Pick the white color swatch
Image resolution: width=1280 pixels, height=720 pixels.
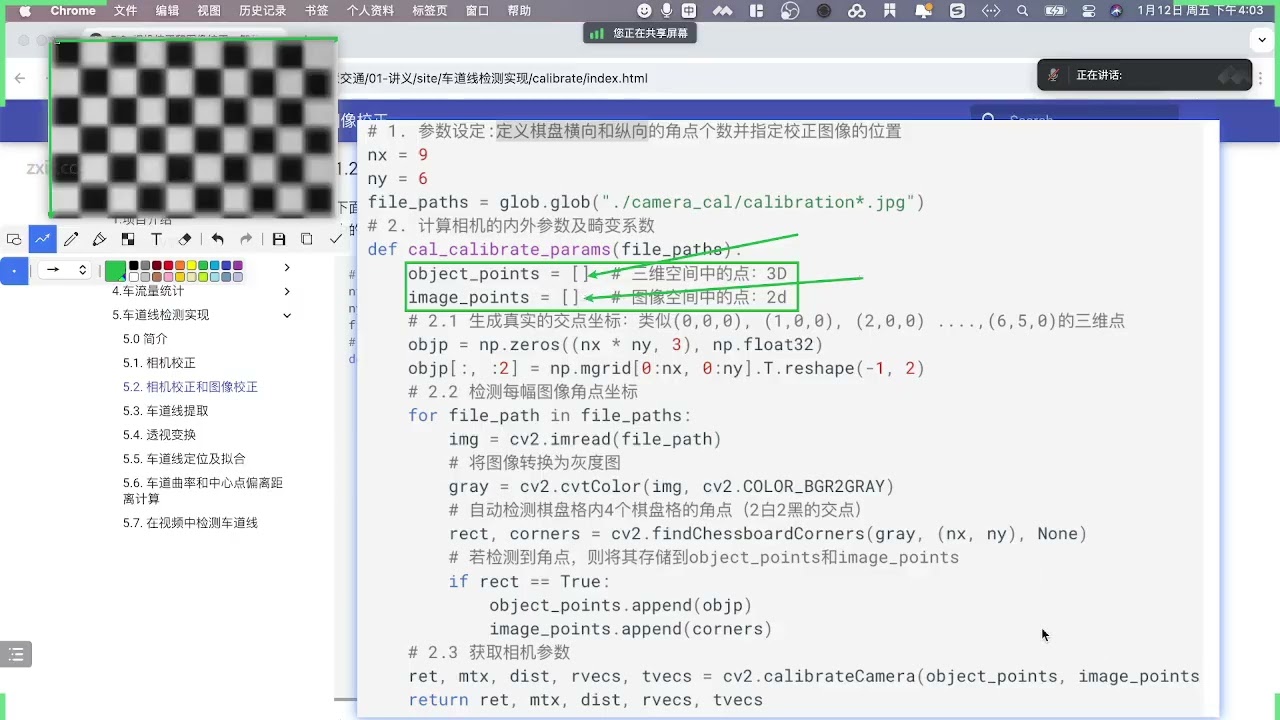click(134, 277)
